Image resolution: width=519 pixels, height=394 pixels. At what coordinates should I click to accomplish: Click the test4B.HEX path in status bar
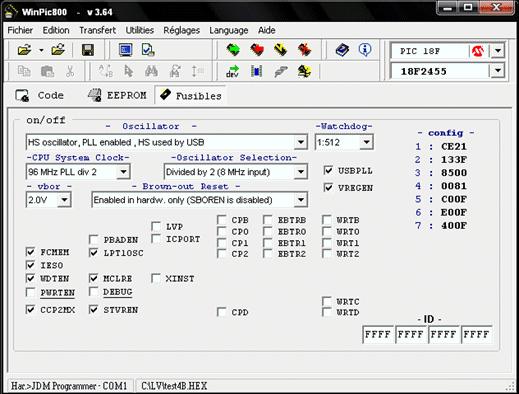174,386
